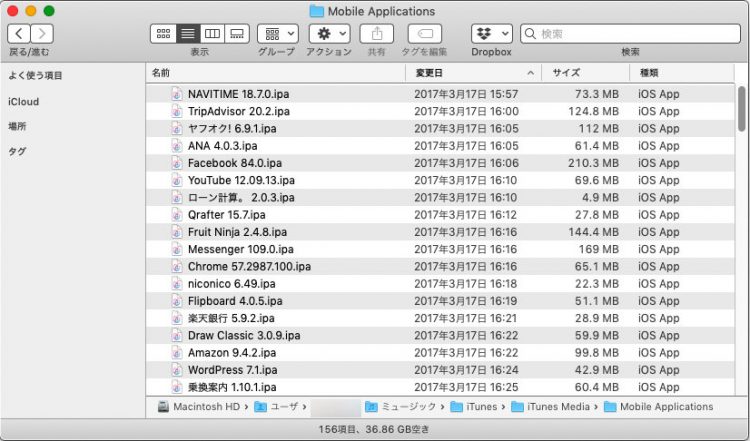Open iTunes Media folder in the path bar
The height and width of the screenshot is (441, 750).
tap(551, 407)
